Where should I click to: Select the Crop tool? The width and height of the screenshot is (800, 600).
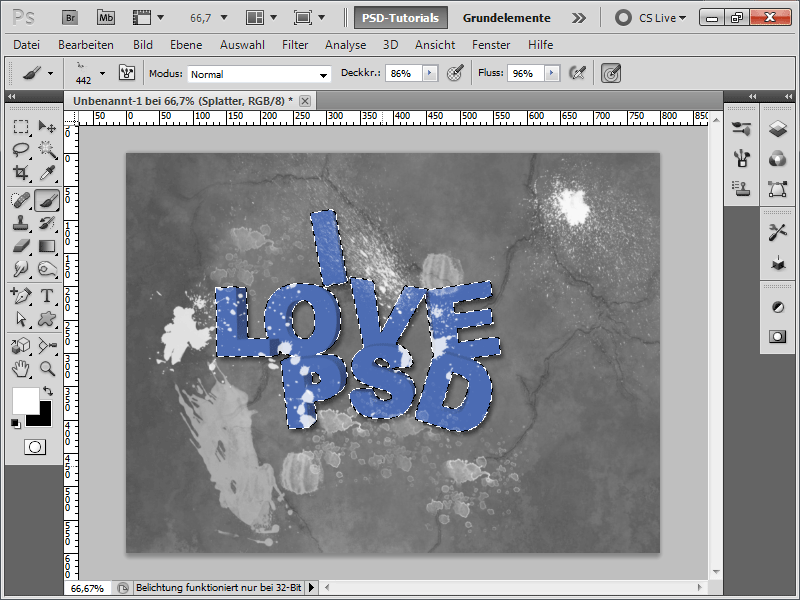21,173
